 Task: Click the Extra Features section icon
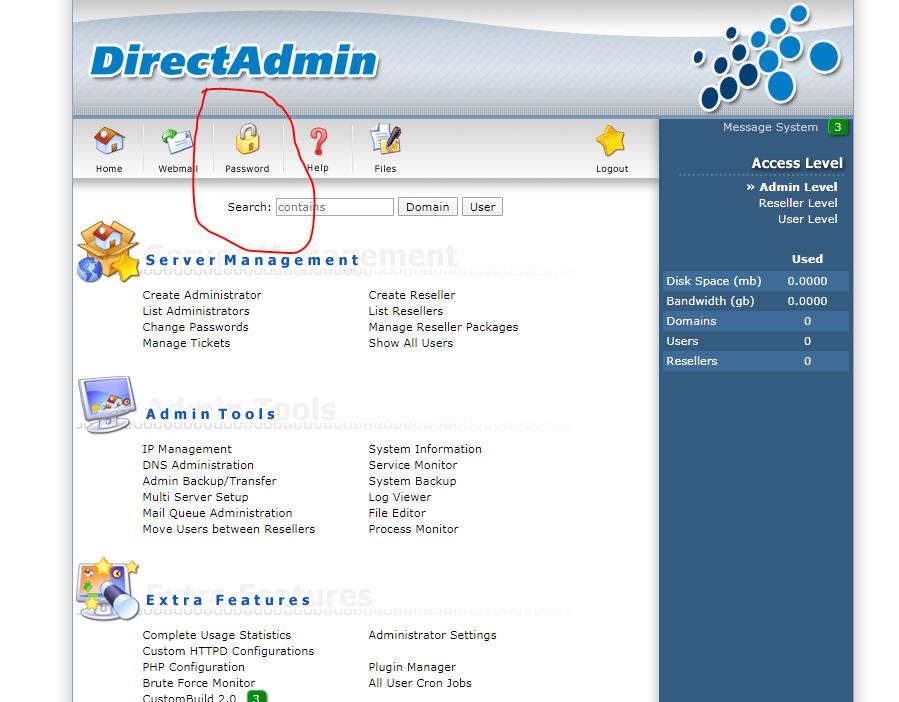pyautogui.click(x=107, y=590)
